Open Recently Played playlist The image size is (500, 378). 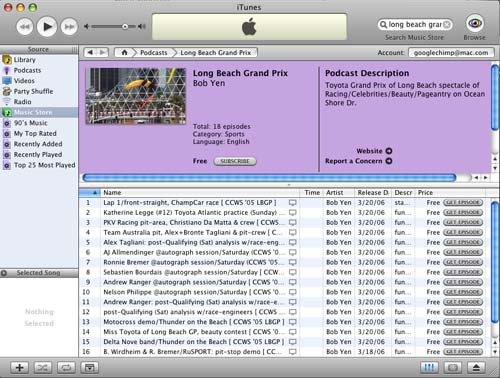pos(39,155)
